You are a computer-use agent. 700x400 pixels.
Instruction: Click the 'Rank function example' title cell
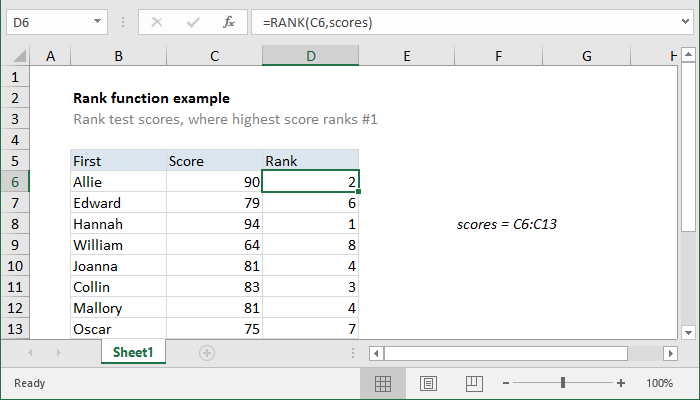(151, 98)
